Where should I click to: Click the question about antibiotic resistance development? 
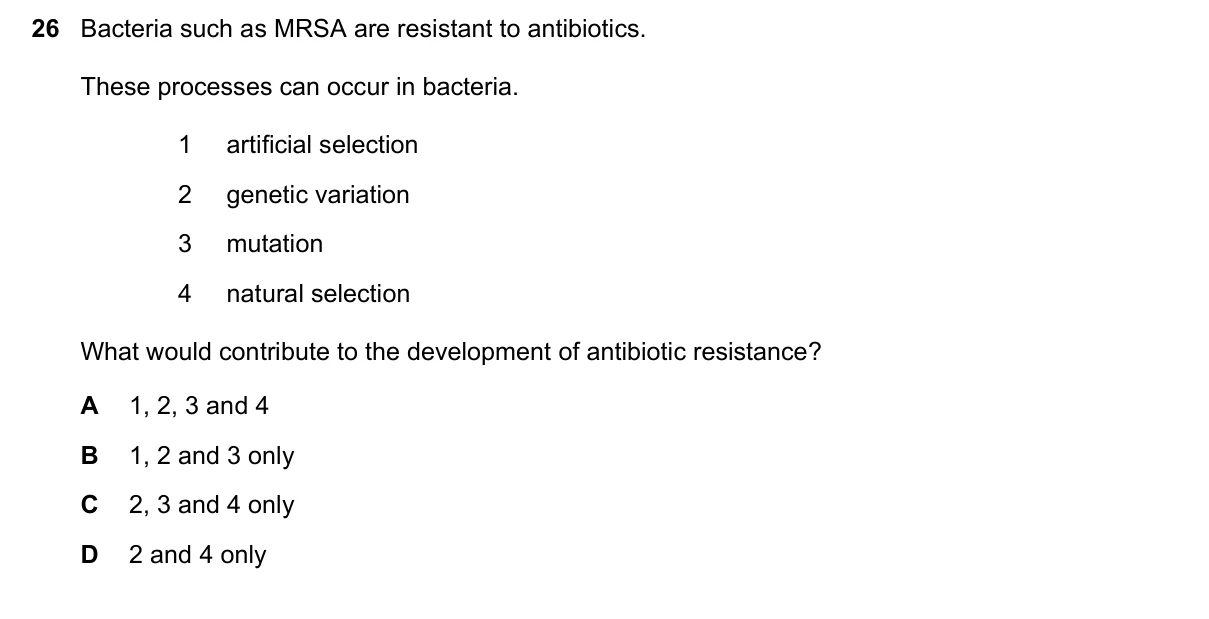tap(450, 353)
